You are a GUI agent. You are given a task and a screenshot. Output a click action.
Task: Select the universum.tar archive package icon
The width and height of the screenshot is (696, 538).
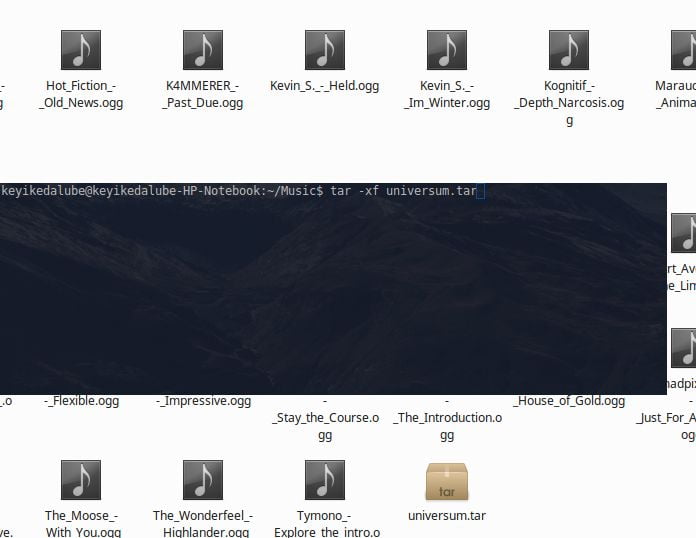pyautogui.click(x=447, y=482)
